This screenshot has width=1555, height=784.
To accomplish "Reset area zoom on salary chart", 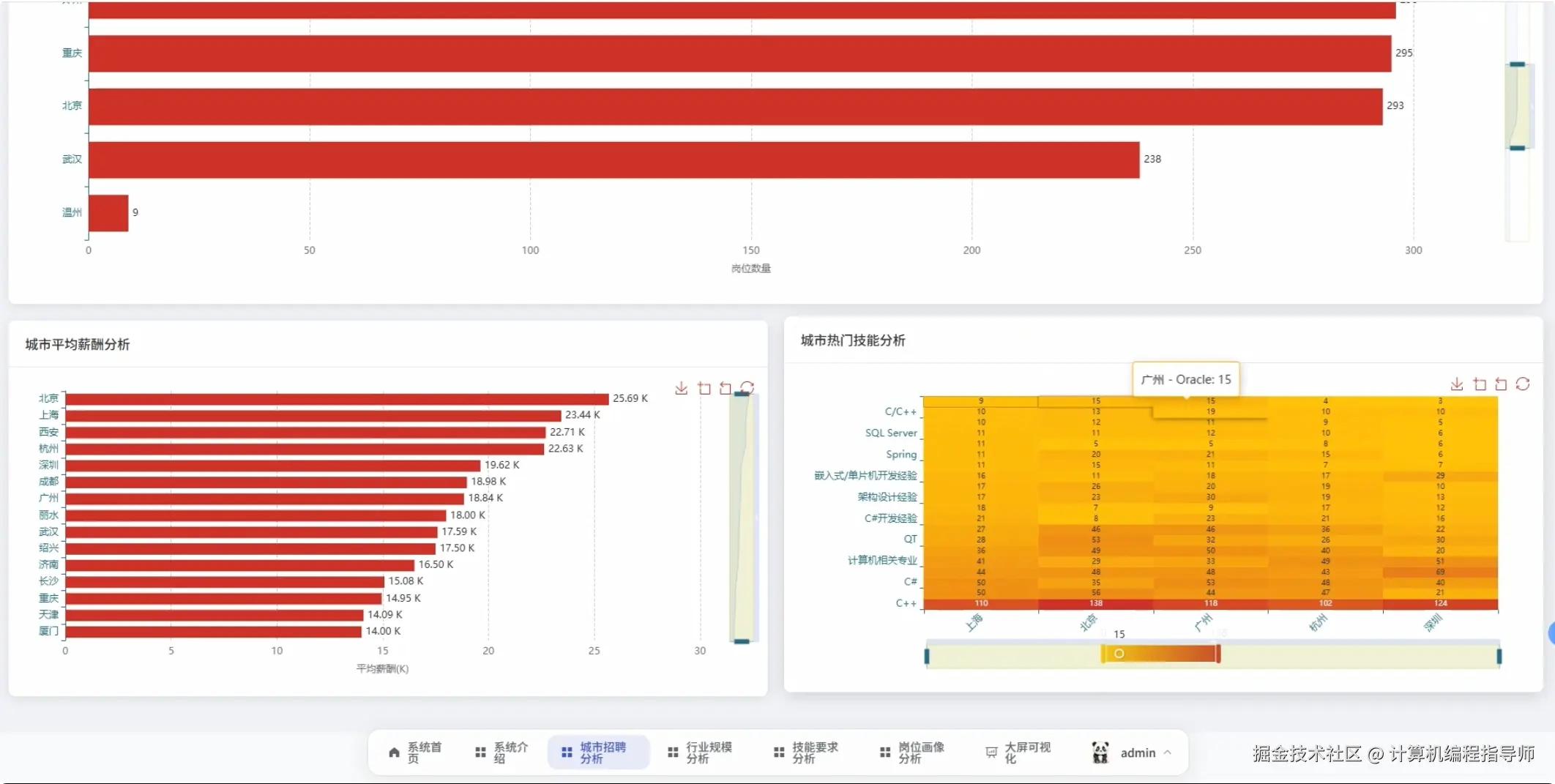I will click(726, 388).
